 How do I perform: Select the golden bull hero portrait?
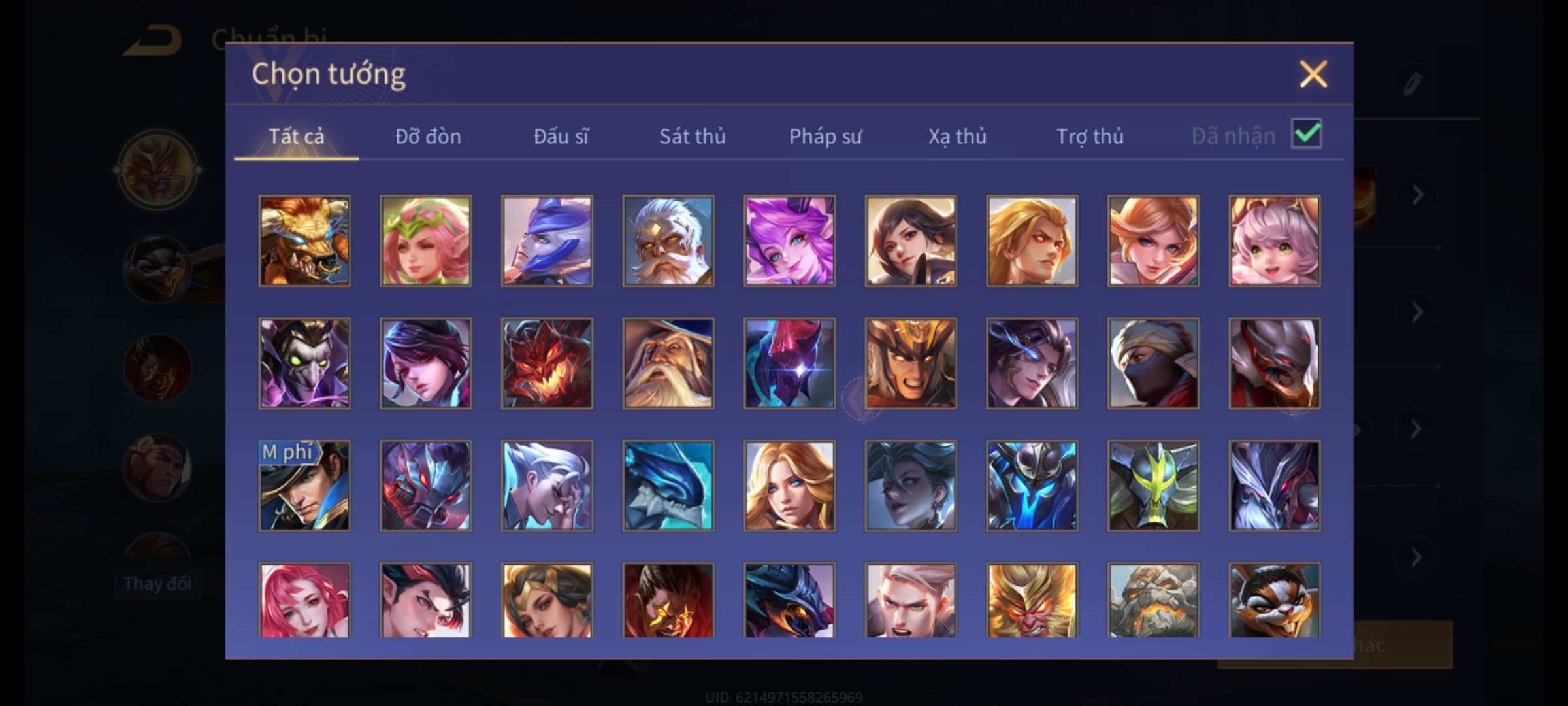[304, 241]
